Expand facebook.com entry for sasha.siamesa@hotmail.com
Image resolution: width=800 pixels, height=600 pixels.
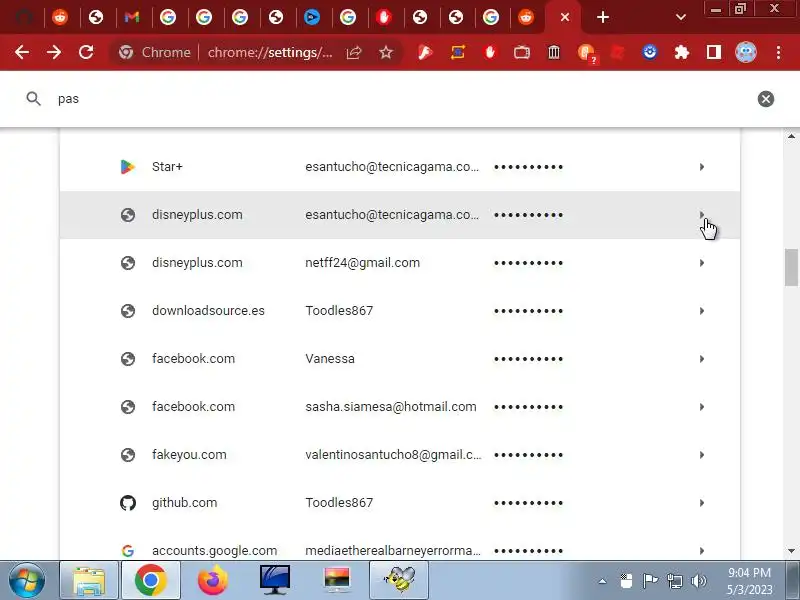coord(702,407)
